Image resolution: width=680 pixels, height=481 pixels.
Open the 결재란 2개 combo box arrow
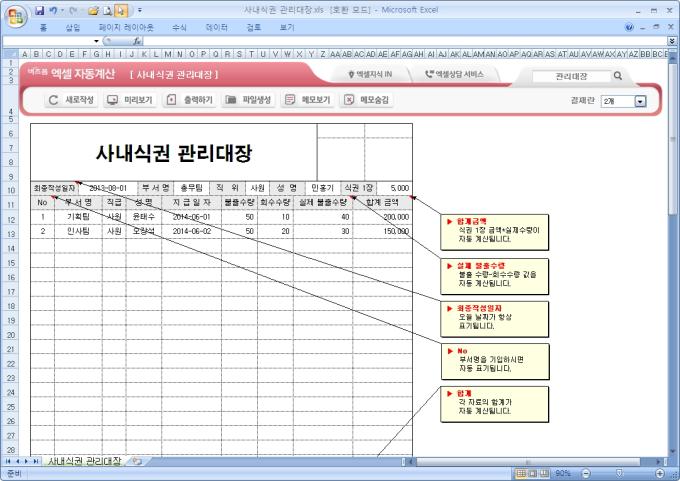tap(640, 101)
